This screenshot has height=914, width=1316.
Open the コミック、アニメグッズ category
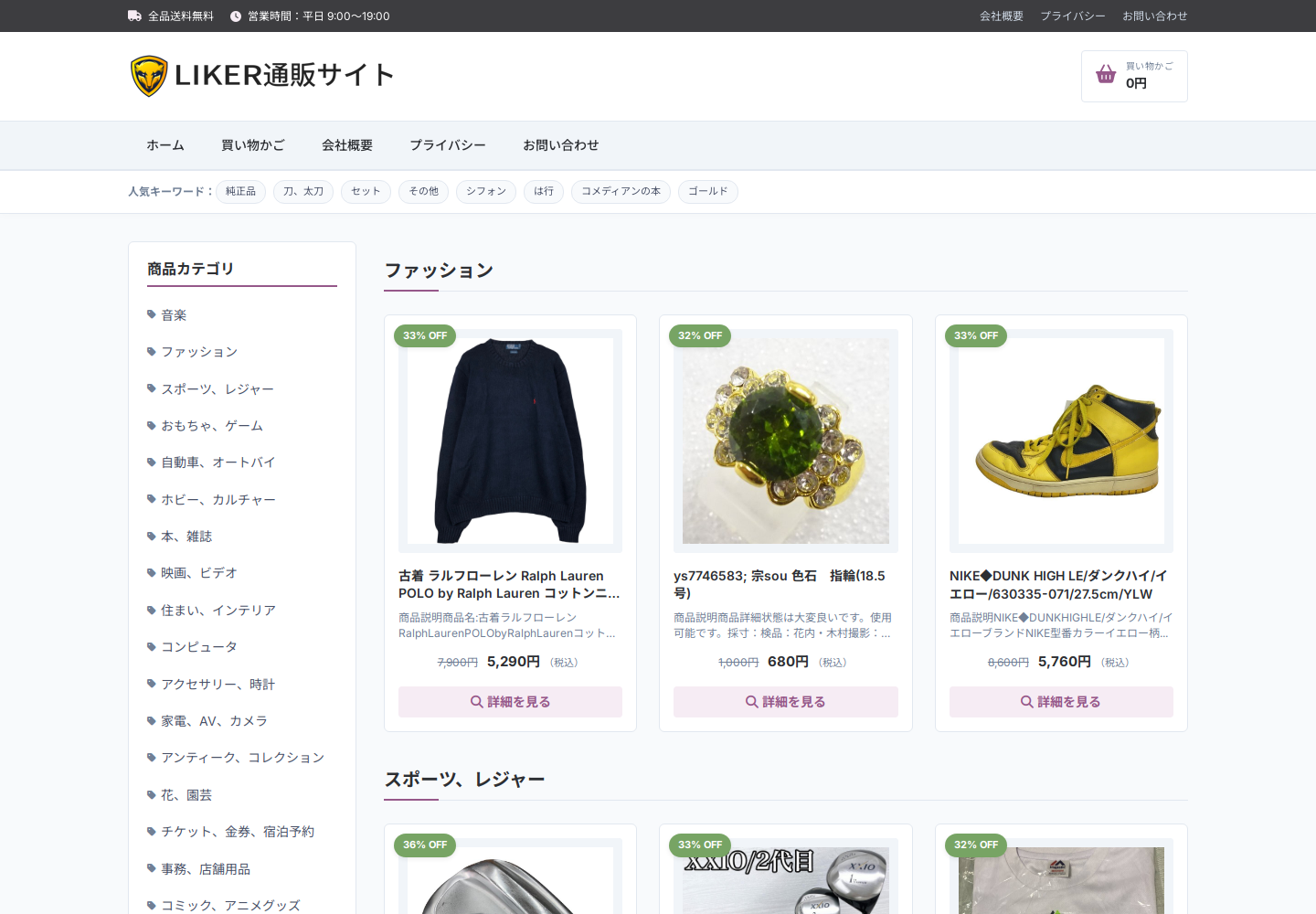pyautogui.click(x=230, y=905)
